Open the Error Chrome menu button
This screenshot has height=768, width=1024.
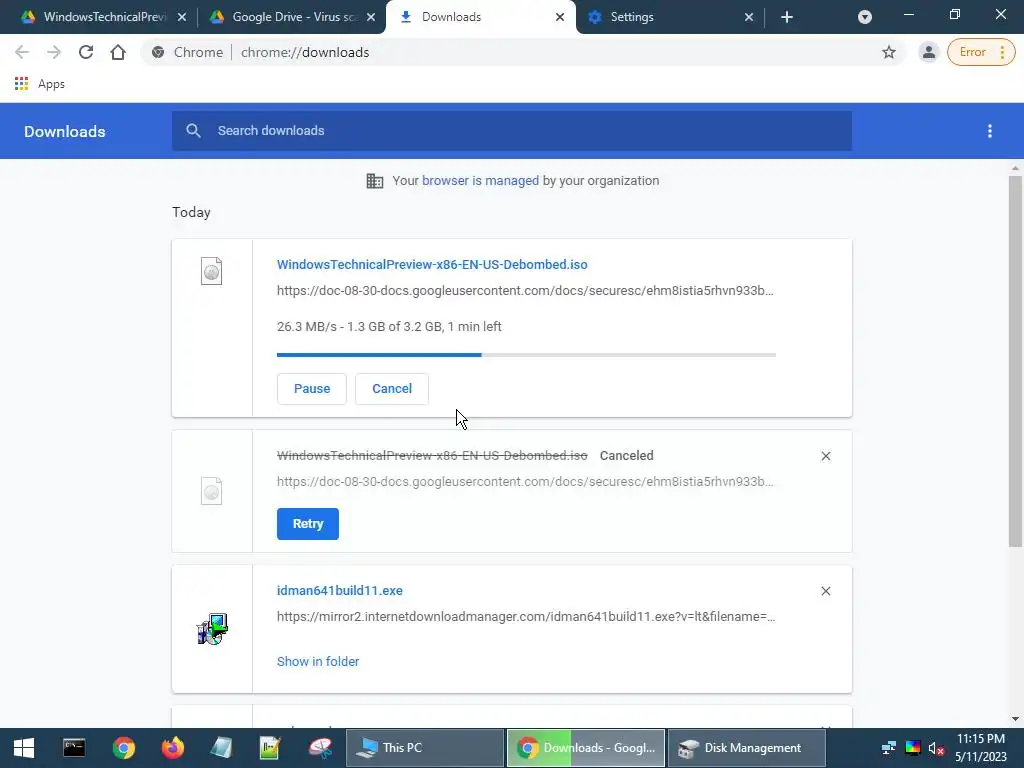tap(981, 52)
